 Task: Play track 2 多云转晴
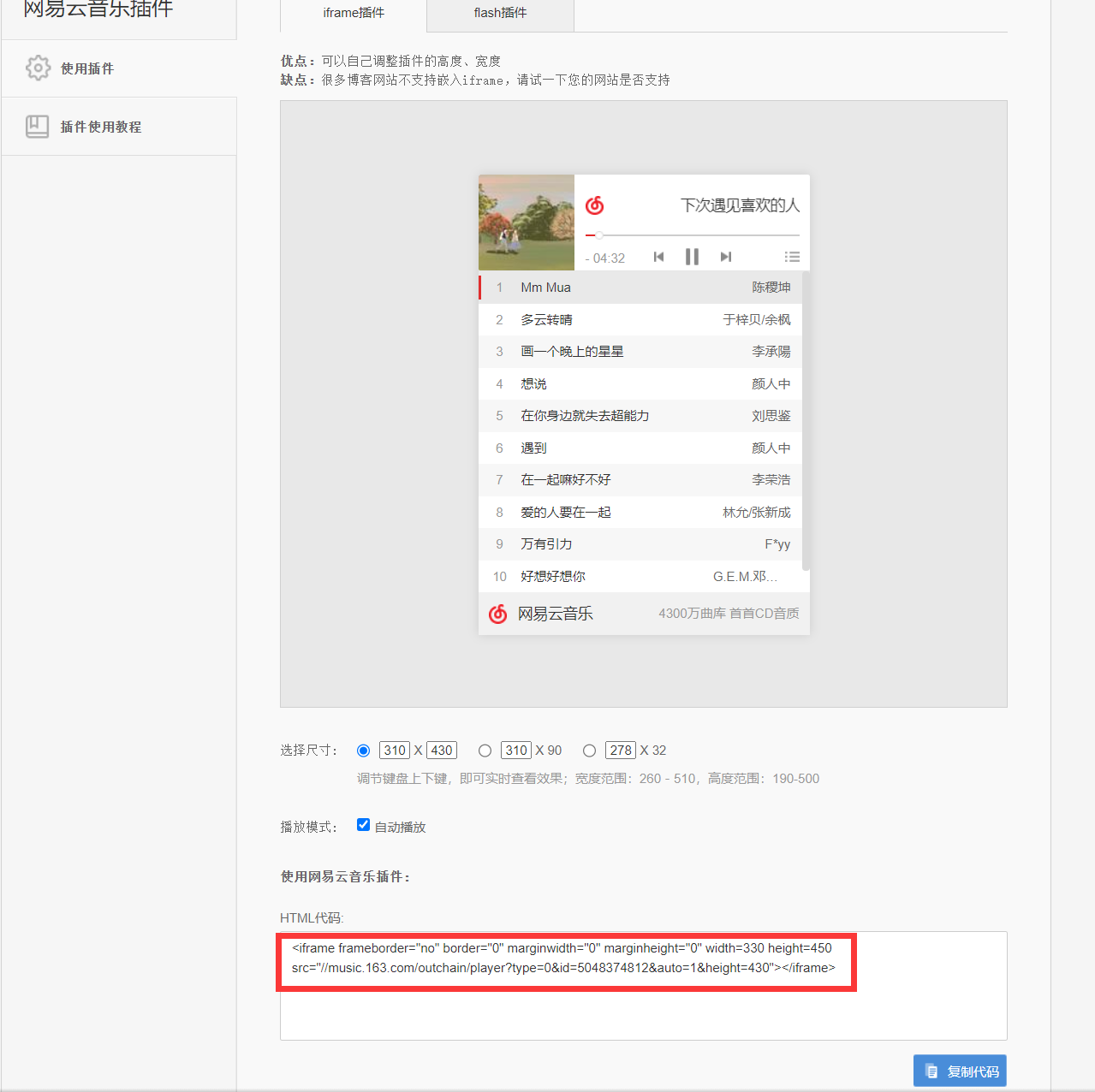pyautogui.click(x=640, y=319)
